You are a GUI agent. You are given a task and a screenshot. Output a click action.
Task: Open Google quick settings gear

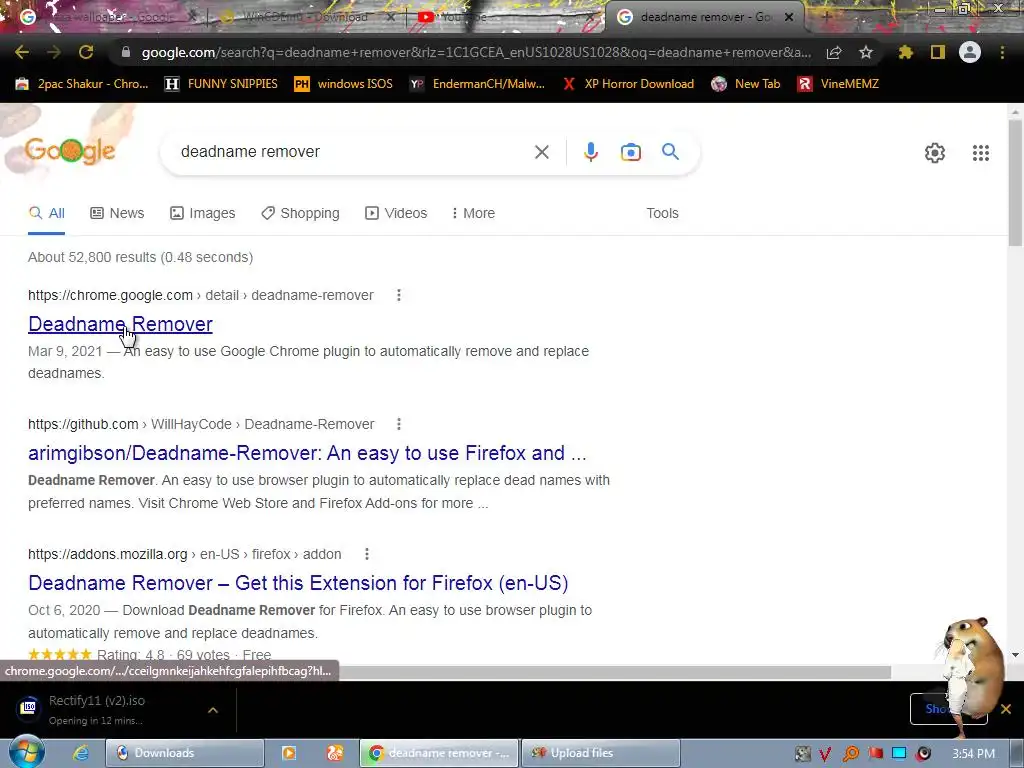935,153
